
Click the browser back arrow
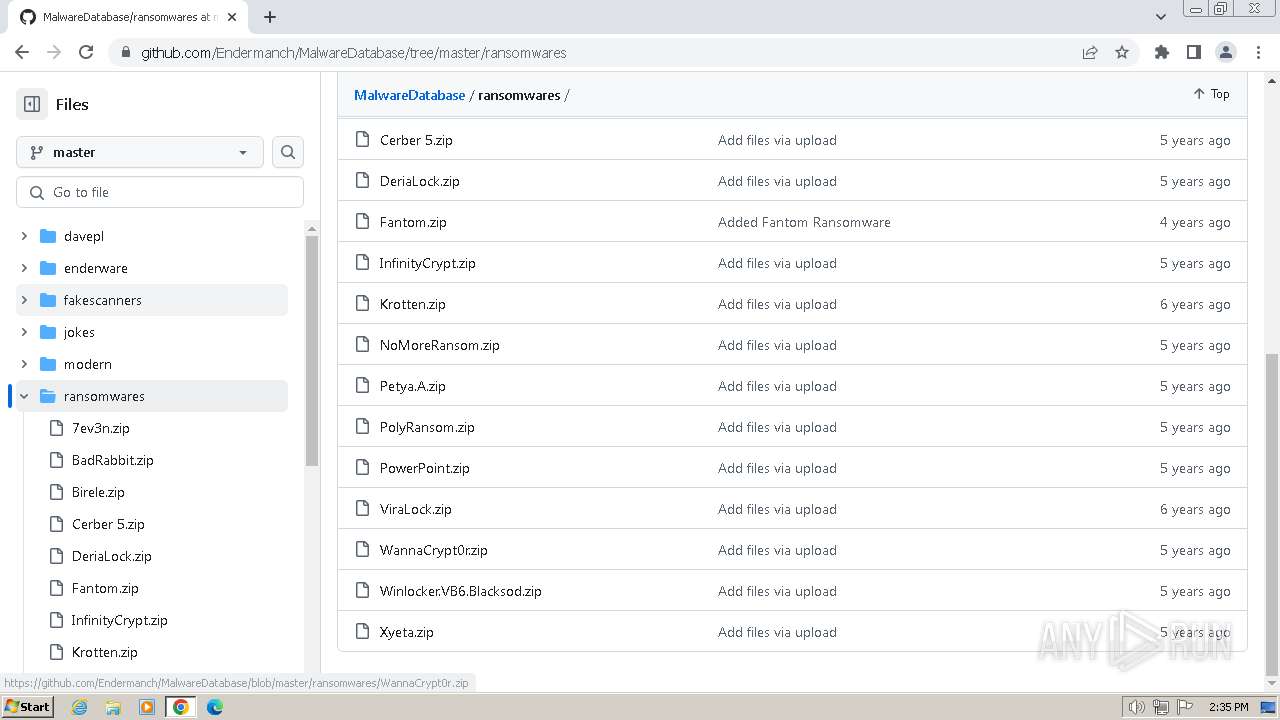click(x=22, y=52)
